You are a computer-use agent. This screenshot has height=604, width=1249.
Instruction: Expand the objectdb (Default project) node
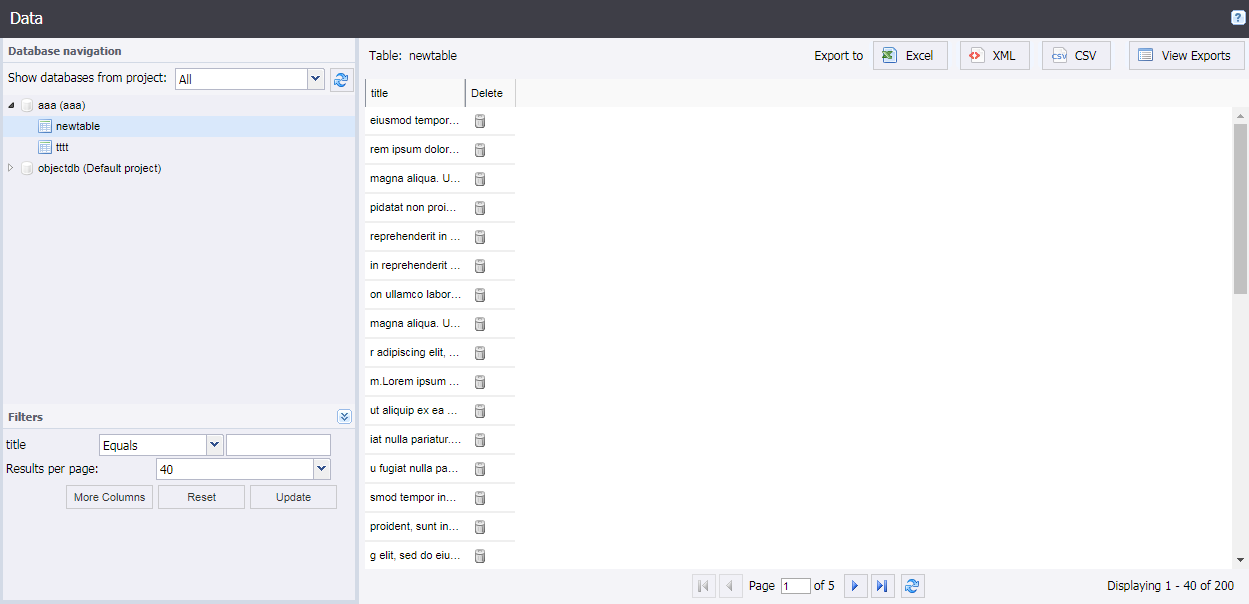click(10, 168)
